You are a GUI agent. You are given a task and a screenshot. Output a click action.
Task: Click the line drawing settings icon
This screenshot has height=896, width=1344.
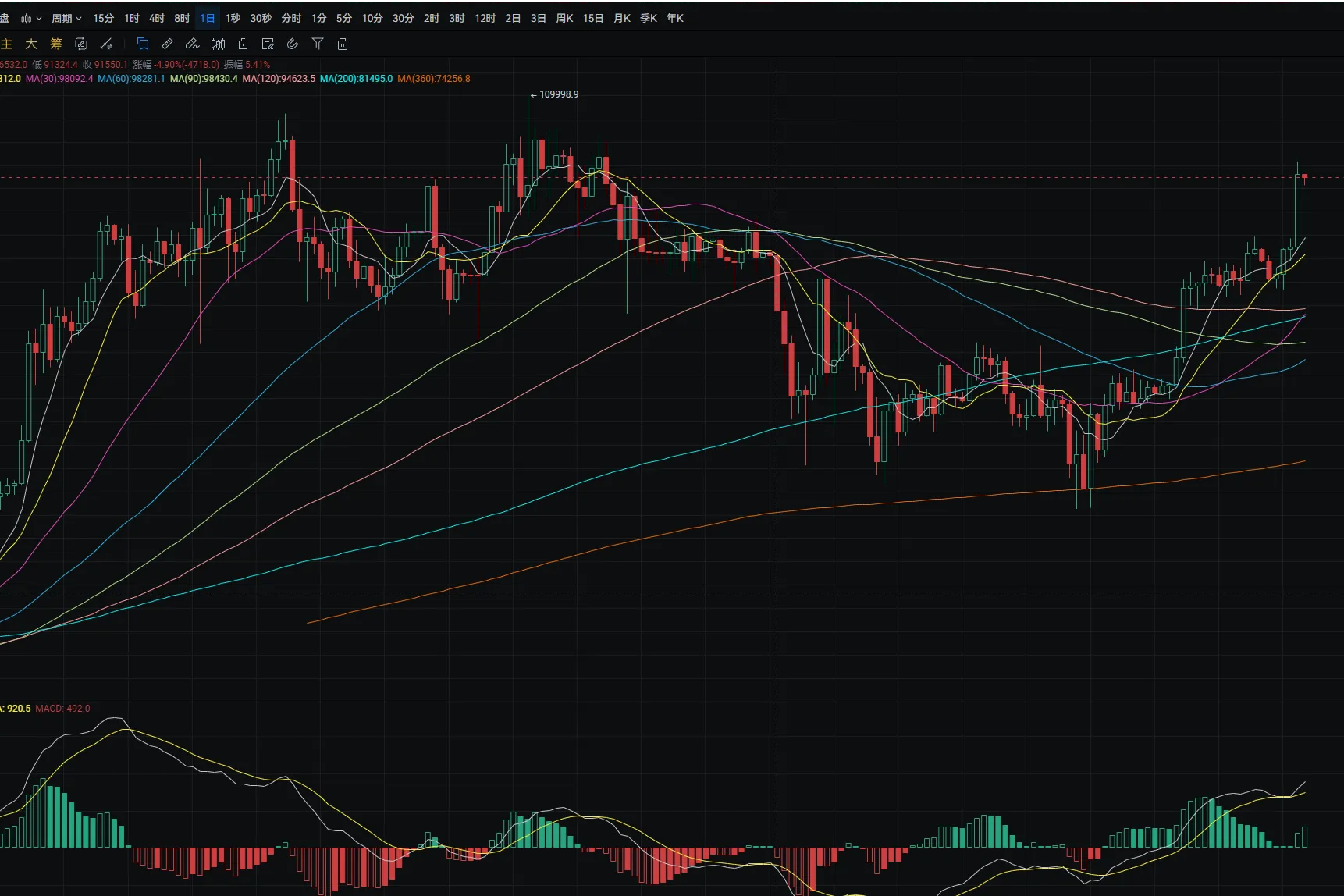(x=107, y=44)
